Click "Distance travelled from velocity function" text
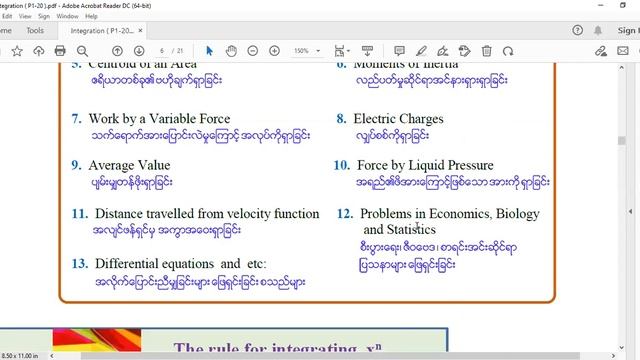Image resolution: width=640 pixels, height=360 pixels. [207, 213]
